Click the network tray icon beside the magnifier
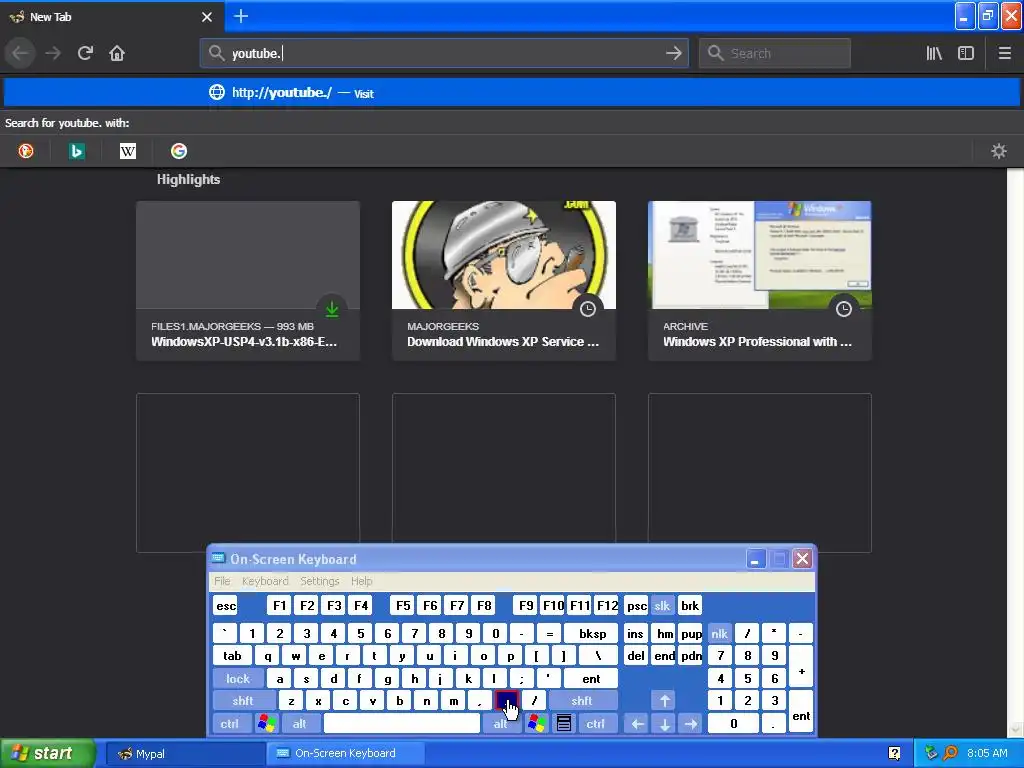1024x768 pixels. click(x=931, y=753)
